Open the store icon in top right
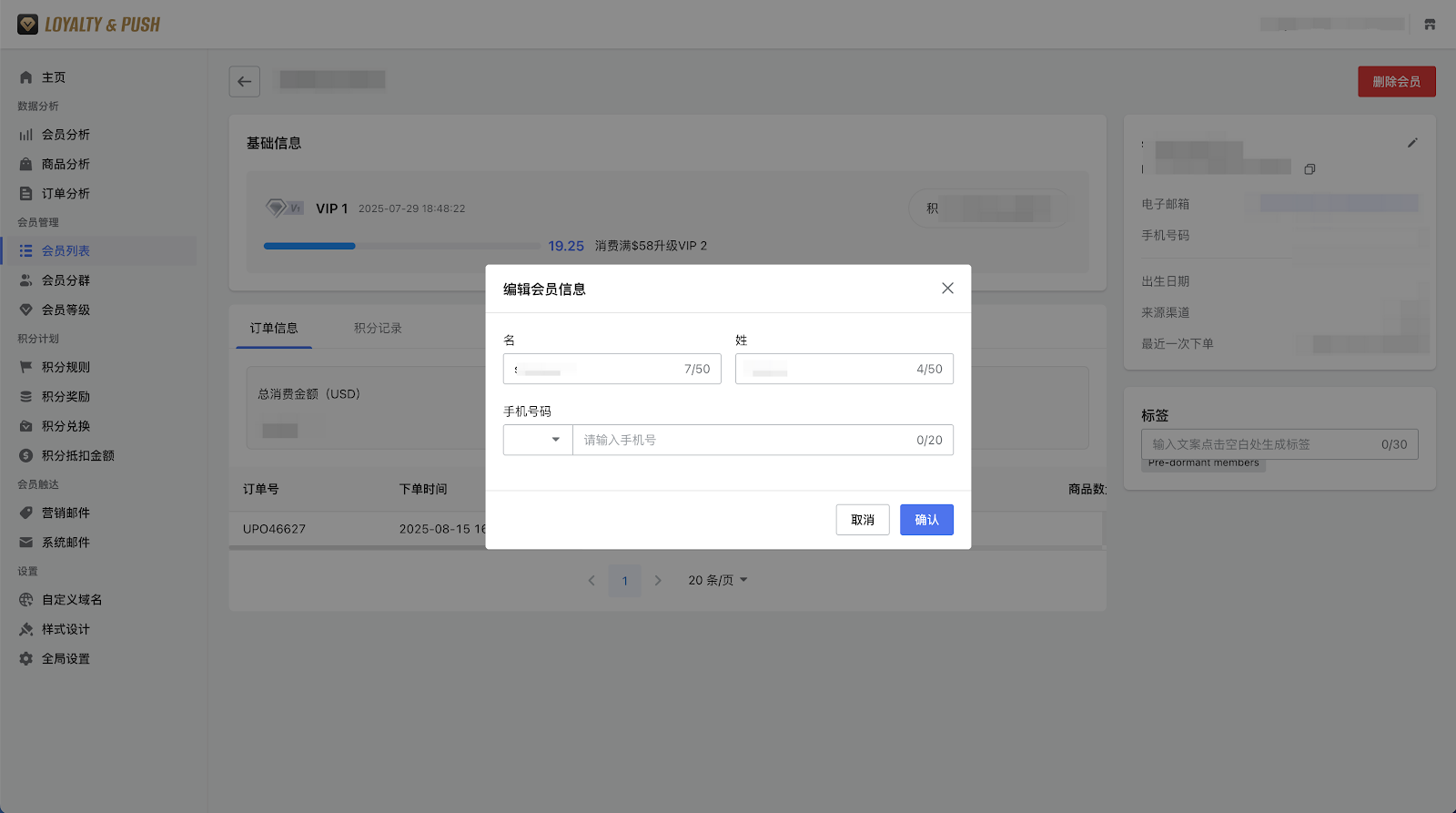The height and width of the screenshot is (813, 1456). tap(1430, 25)
